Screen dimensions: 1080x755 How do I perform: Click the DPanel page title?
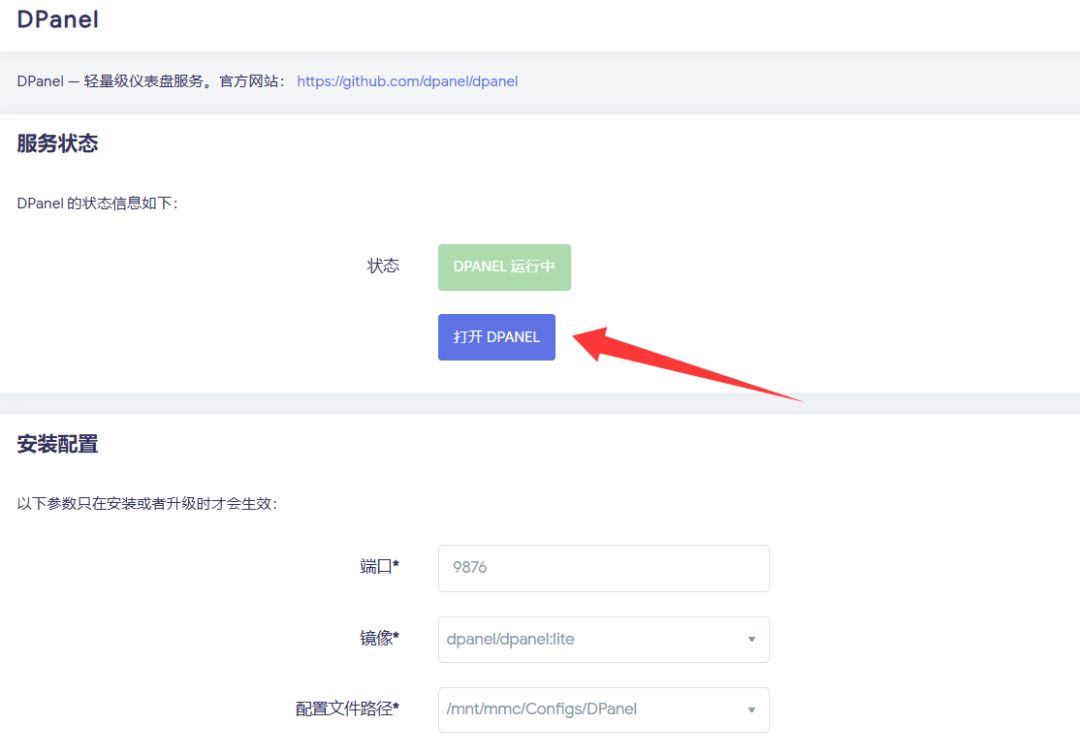[x=58, y=20]
